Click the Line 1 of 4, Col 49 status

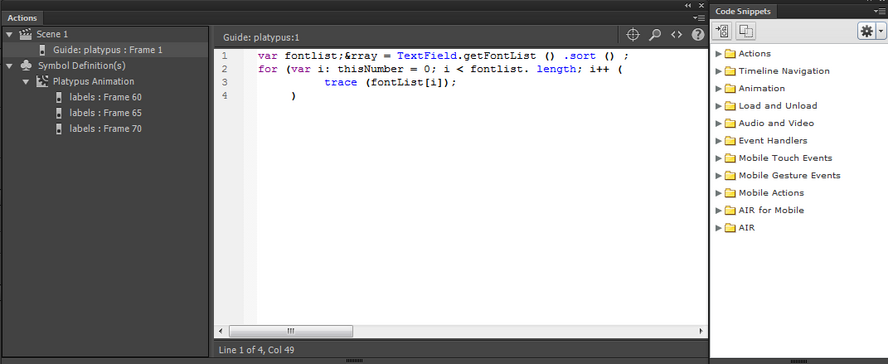[256, 350]
